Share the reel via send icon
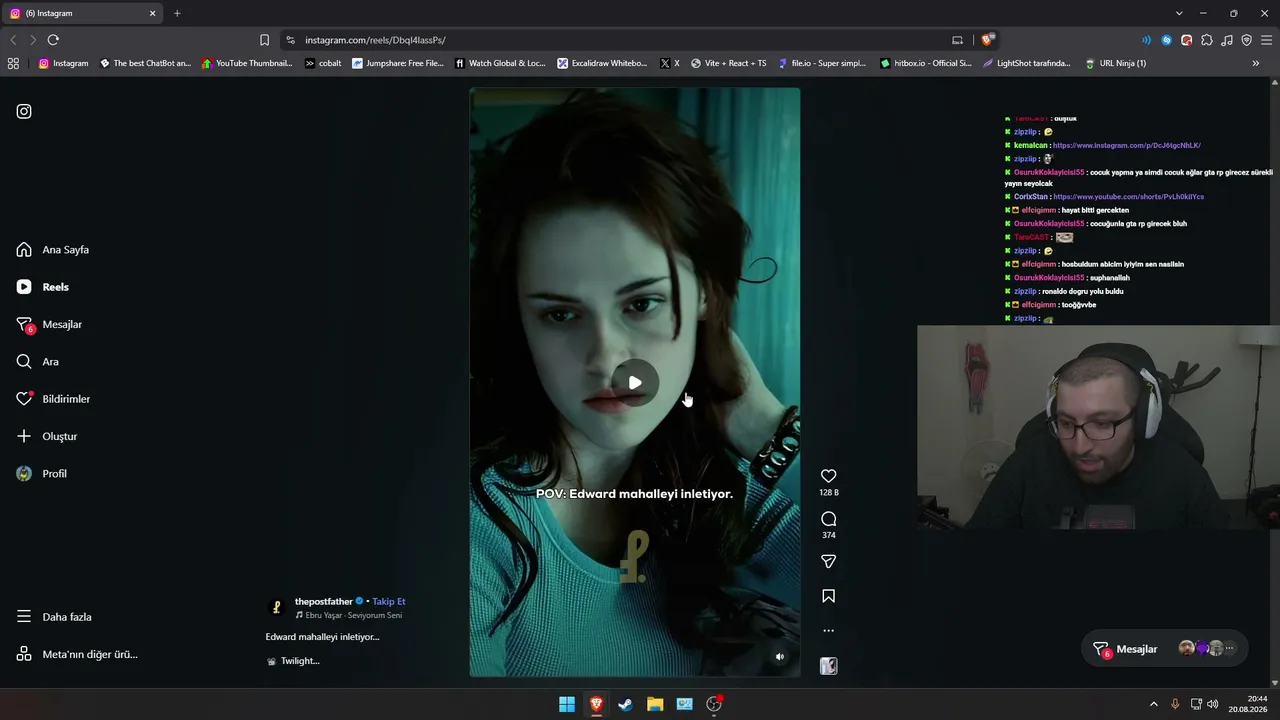This screenshot has height=720, width=1280. click(829, 562)
